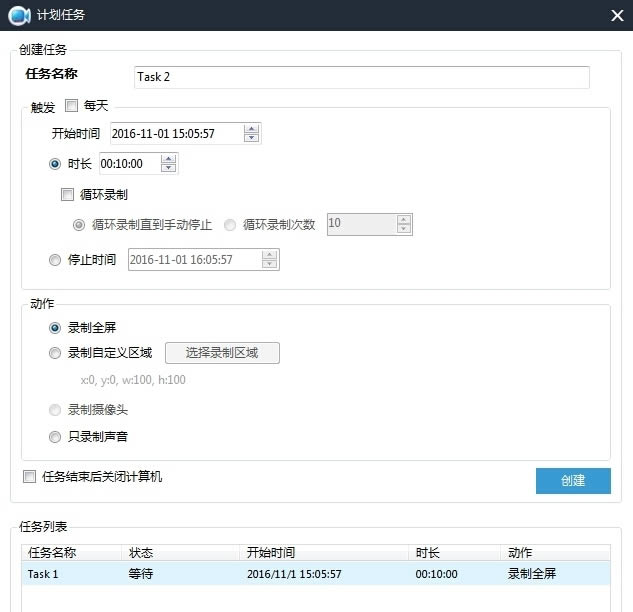Toggle the 循环录制 loop recording checkbox
633x612 pixels.
click(x=67, y=195)
